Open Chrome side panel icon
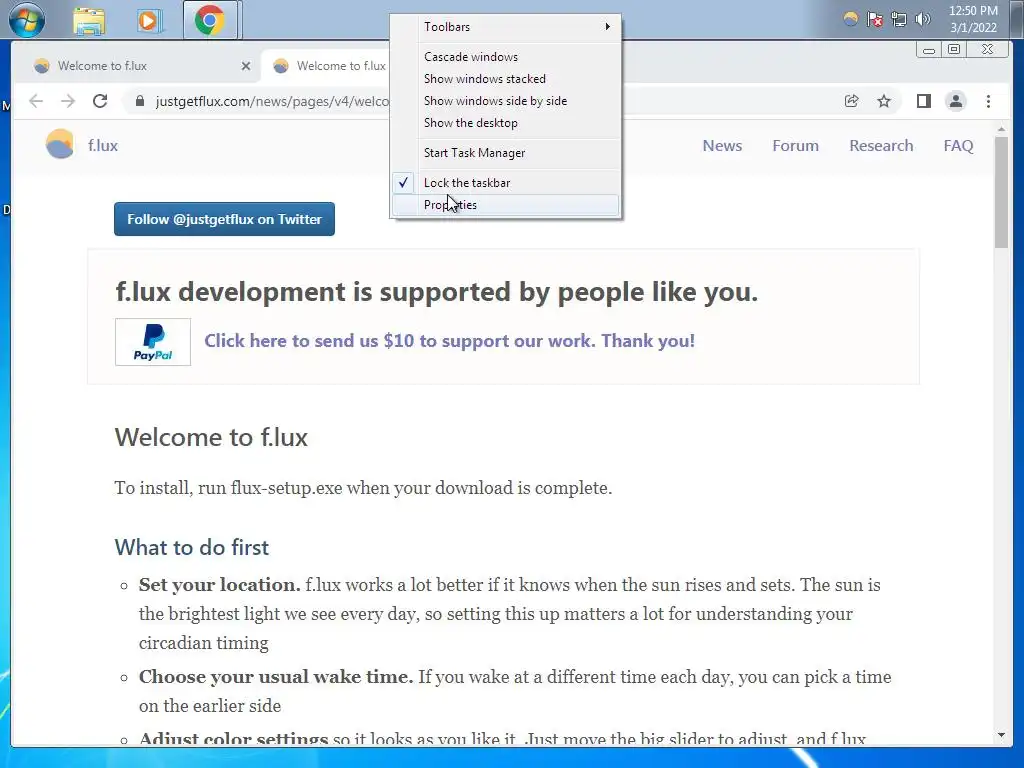1024x768 pixels. pos(923,101)
